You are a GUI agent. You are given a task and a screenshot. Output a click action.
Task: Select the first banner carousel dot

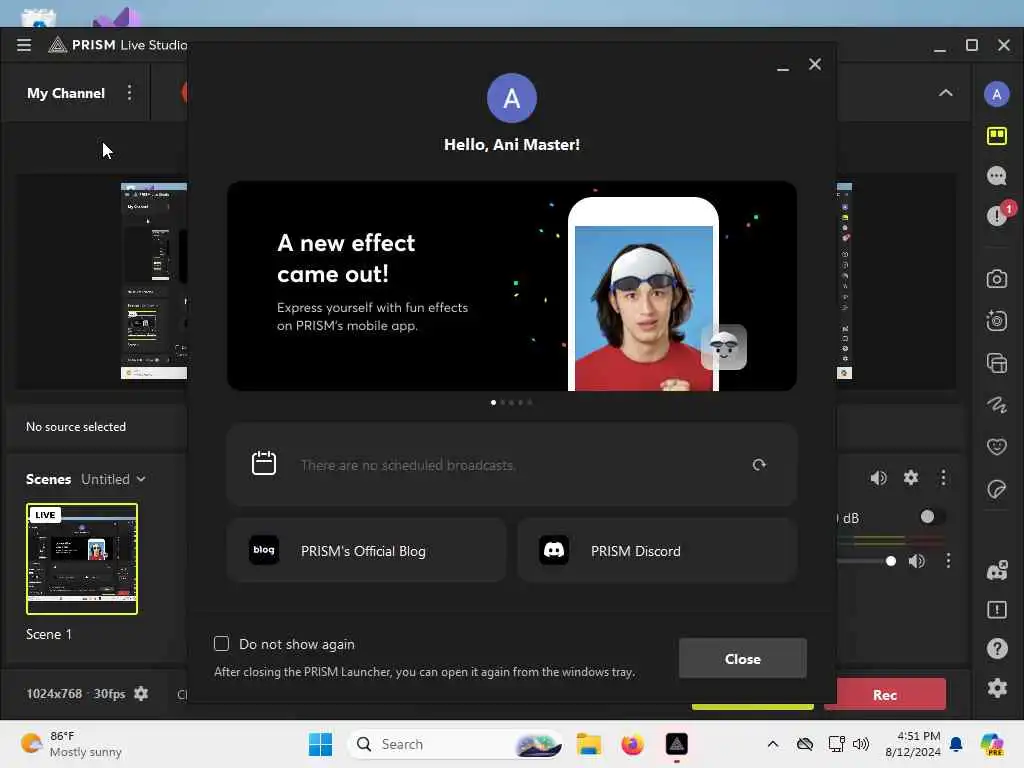tap(493, 402)
